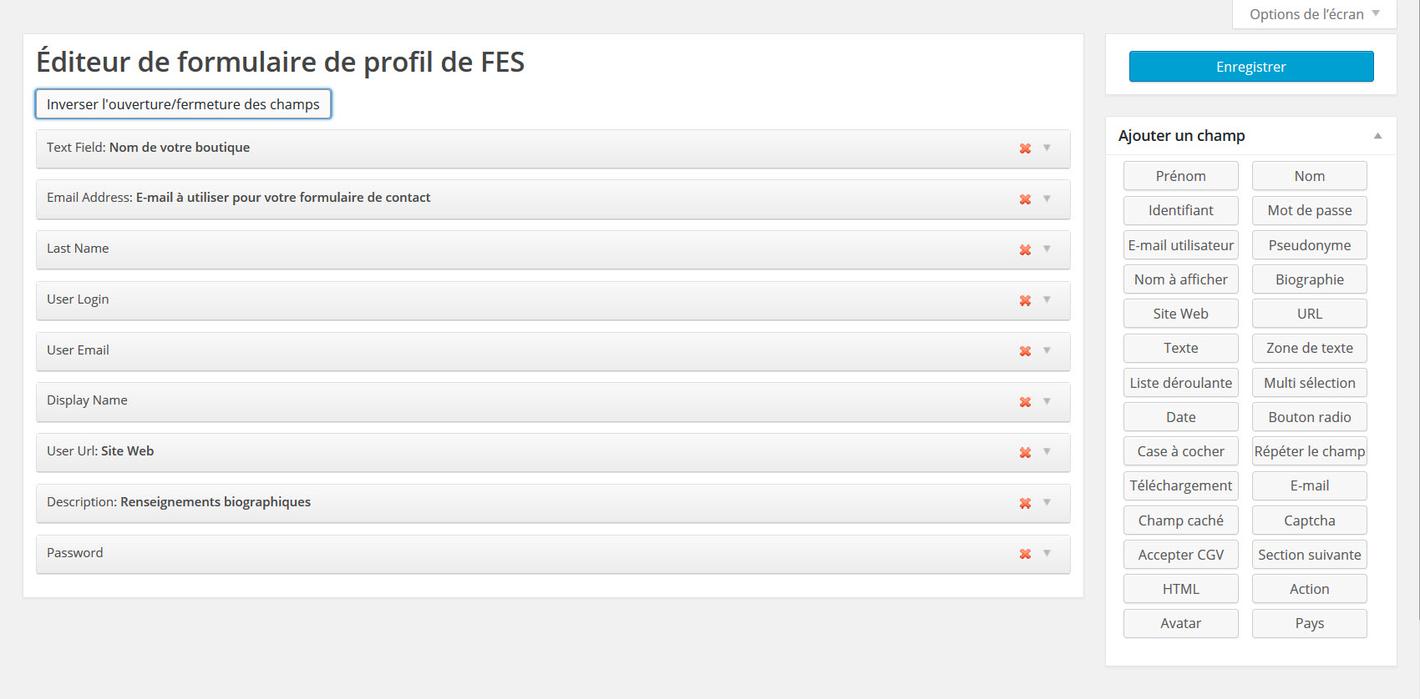This screenshot has height=699, width=1420.
Task: Delete the Password field row
Action: pyautogui.click(x=1025, y=554)
